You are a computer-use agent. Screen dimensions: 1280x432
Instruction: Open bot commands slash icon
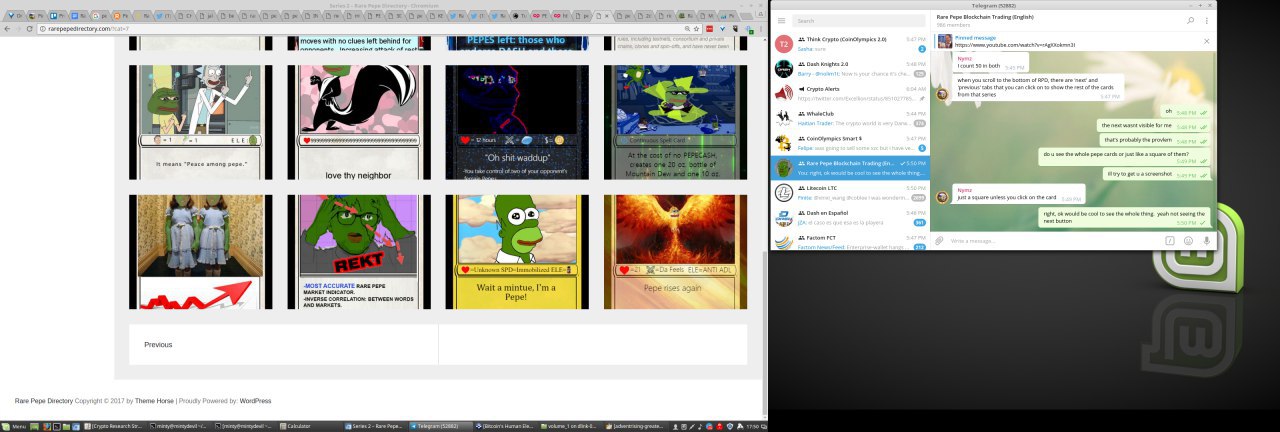(1169, 240)
